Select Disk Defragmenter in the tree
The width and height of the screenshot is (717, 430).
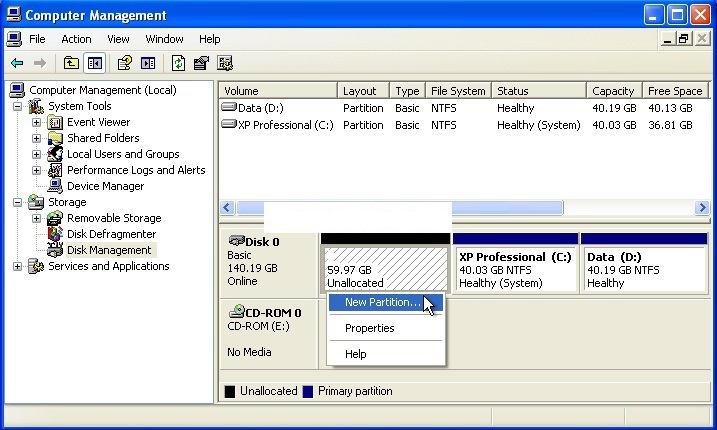[x=111, y=234]
